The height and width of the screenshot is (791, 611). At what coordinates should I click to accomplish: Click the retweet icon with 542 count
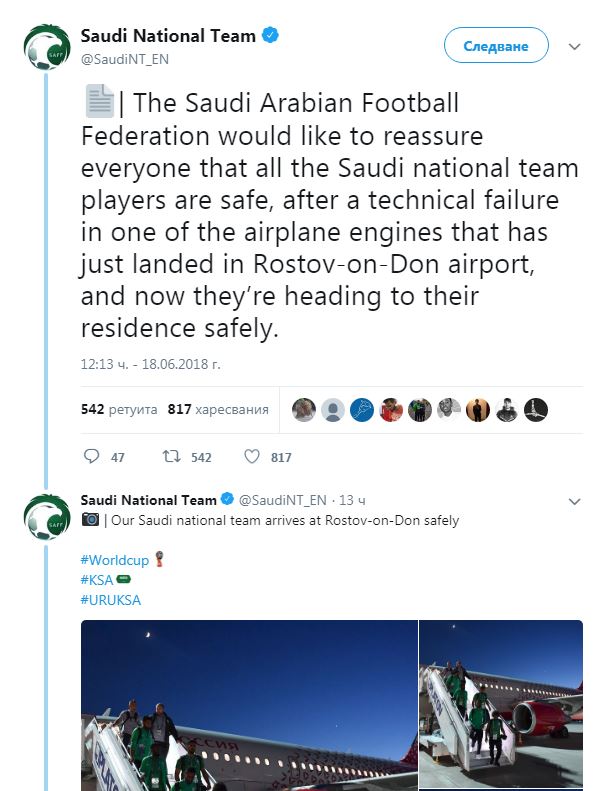point(172,456)
